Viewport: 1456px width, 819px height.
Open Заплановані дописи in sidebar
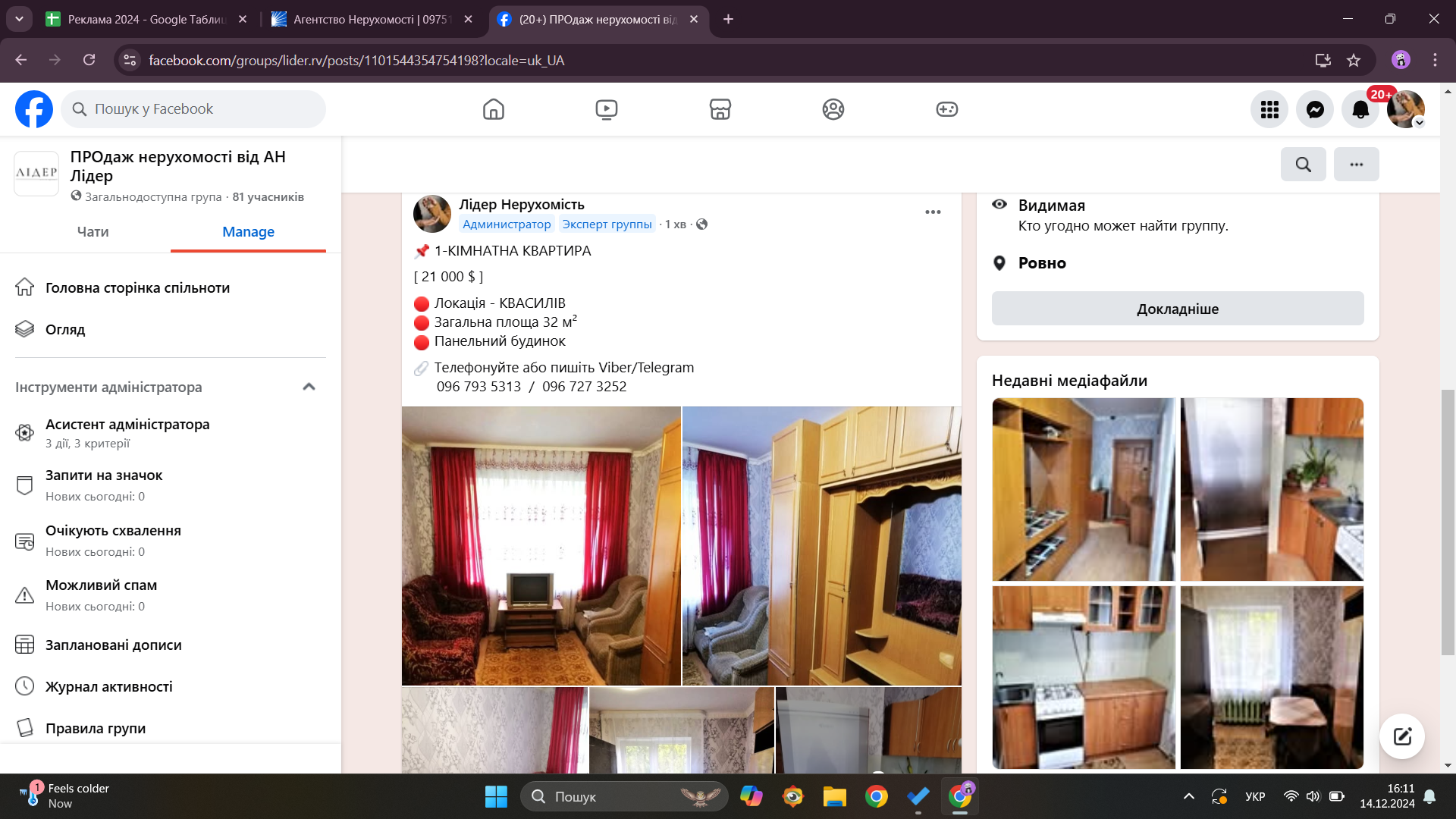(114, 645)
